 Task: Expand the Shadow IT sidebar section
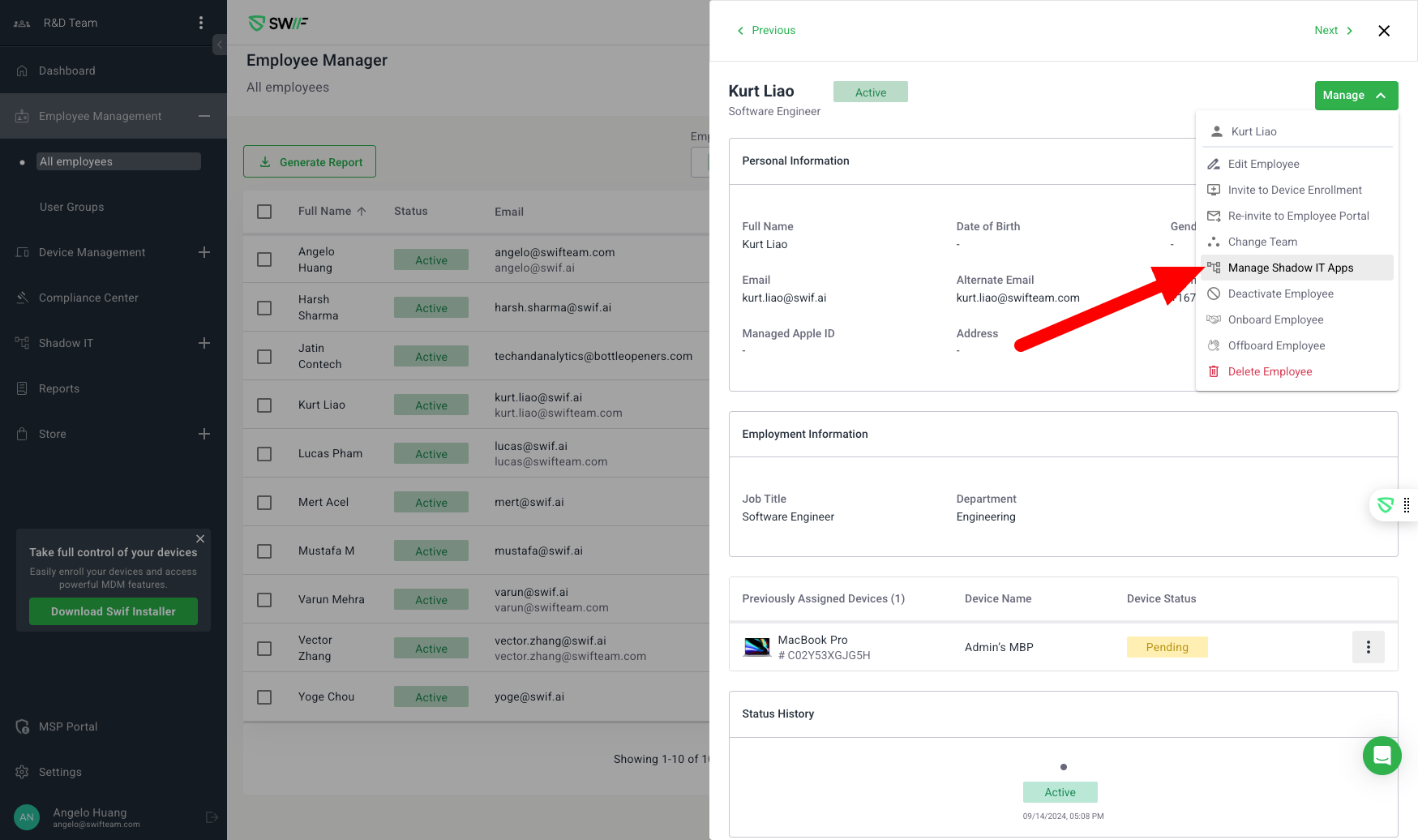pyautogui.click(x=204, y=343)
